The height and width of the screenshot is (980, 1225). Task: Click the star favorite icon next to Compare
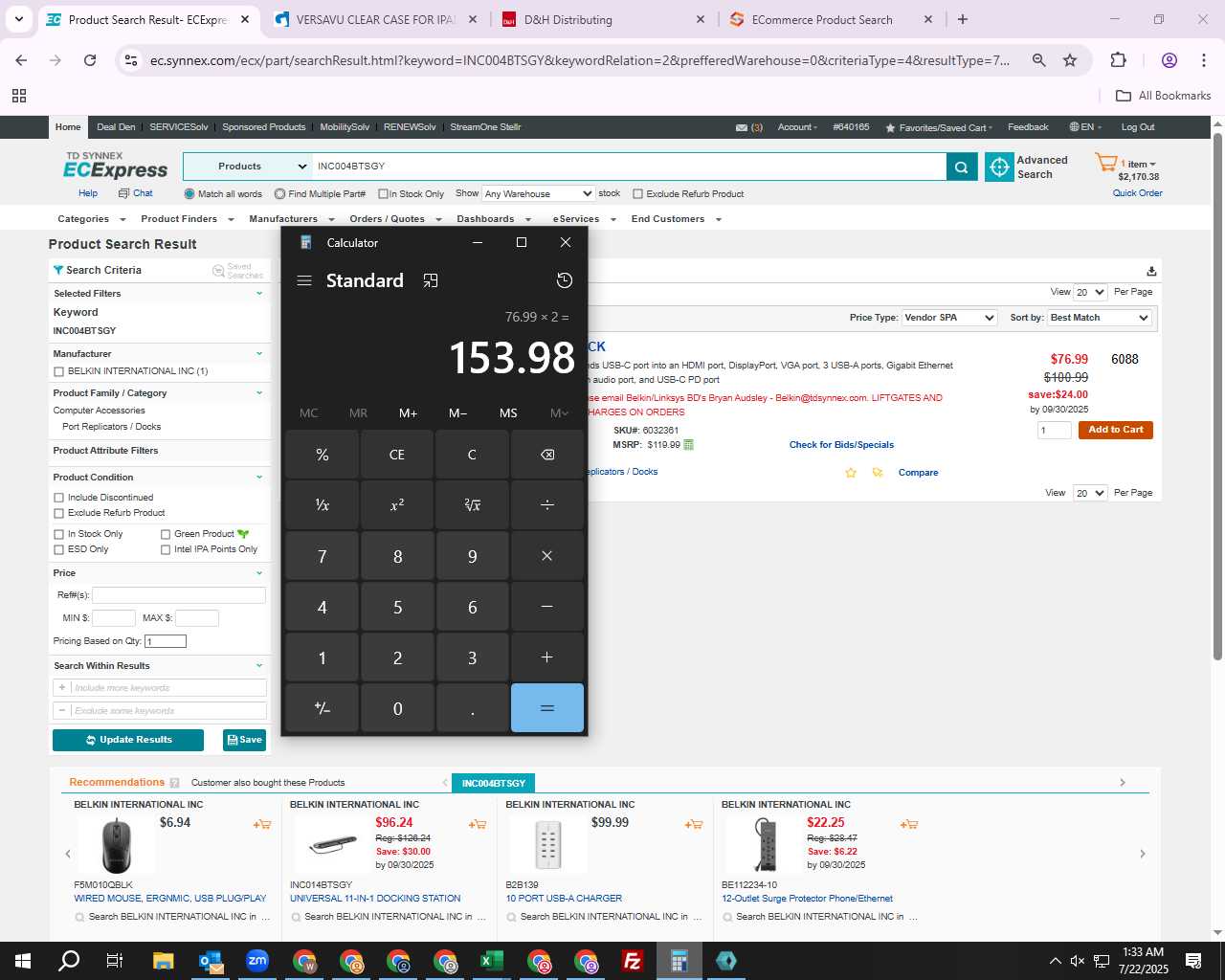pos(851,473)
